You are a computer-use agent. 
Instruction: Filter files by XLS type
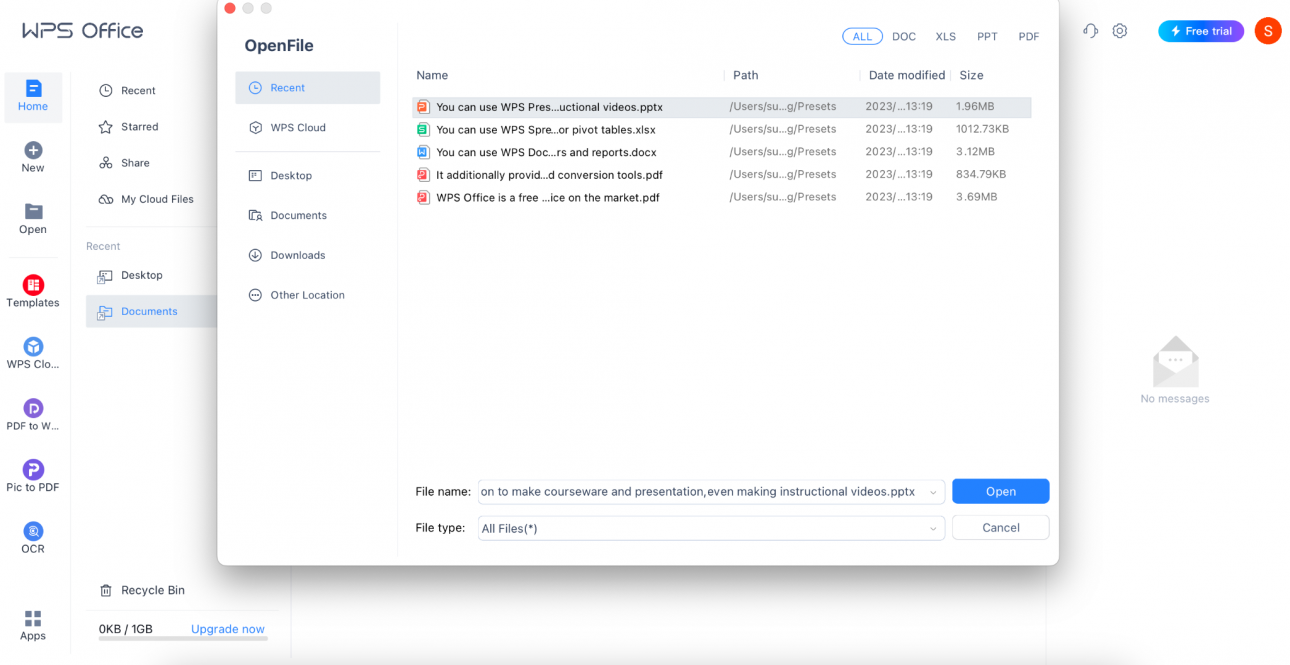click(x=946, y=36)
